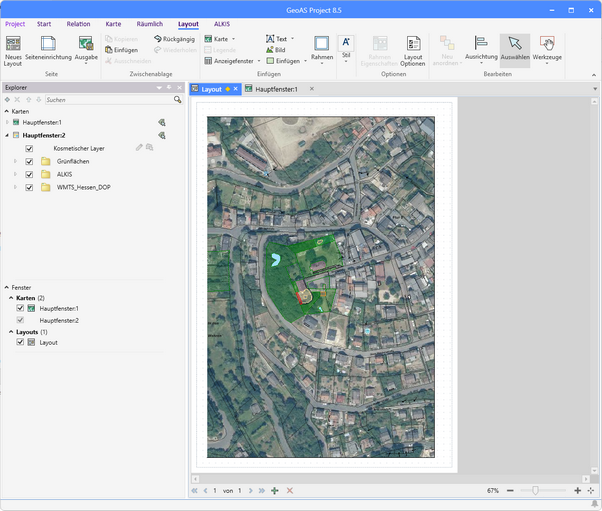Expand the WMTS_Hessen_DOP folder
Viewport: 602px width, 511px height.
click(15, 187)
